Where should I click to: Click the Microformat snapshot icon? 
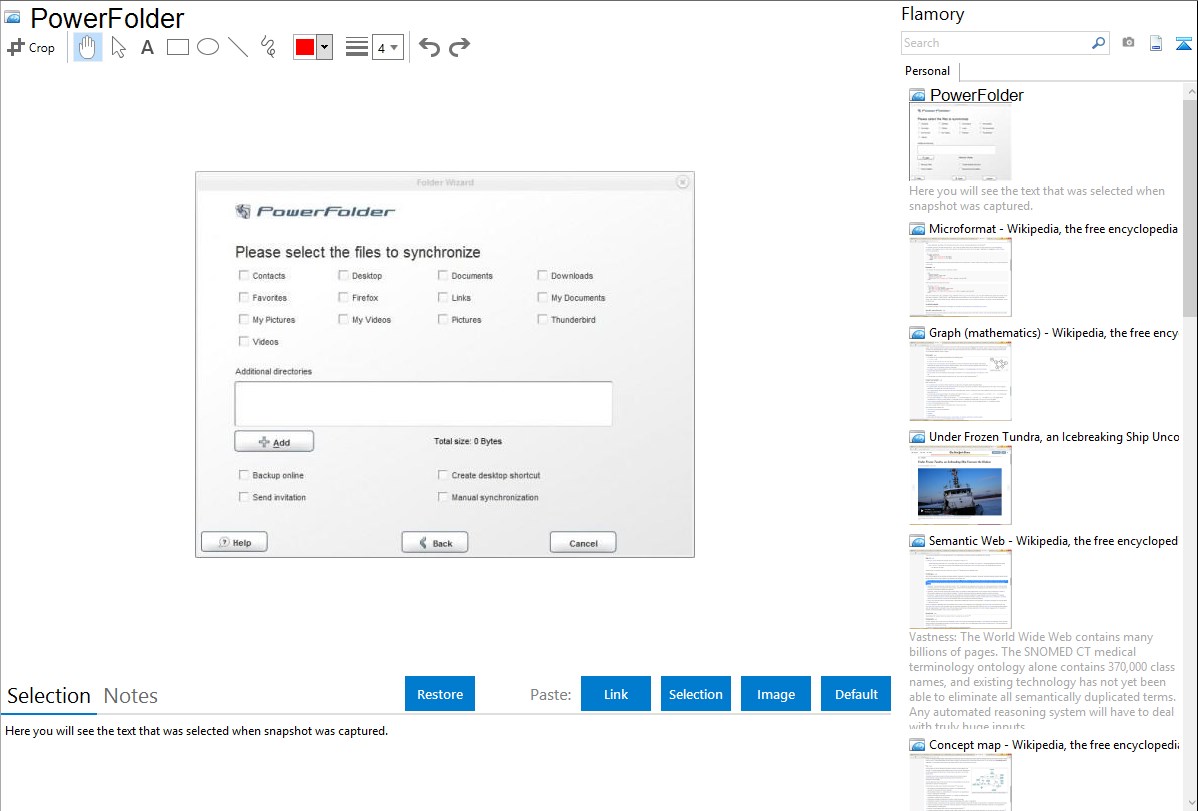pos(917,229)
